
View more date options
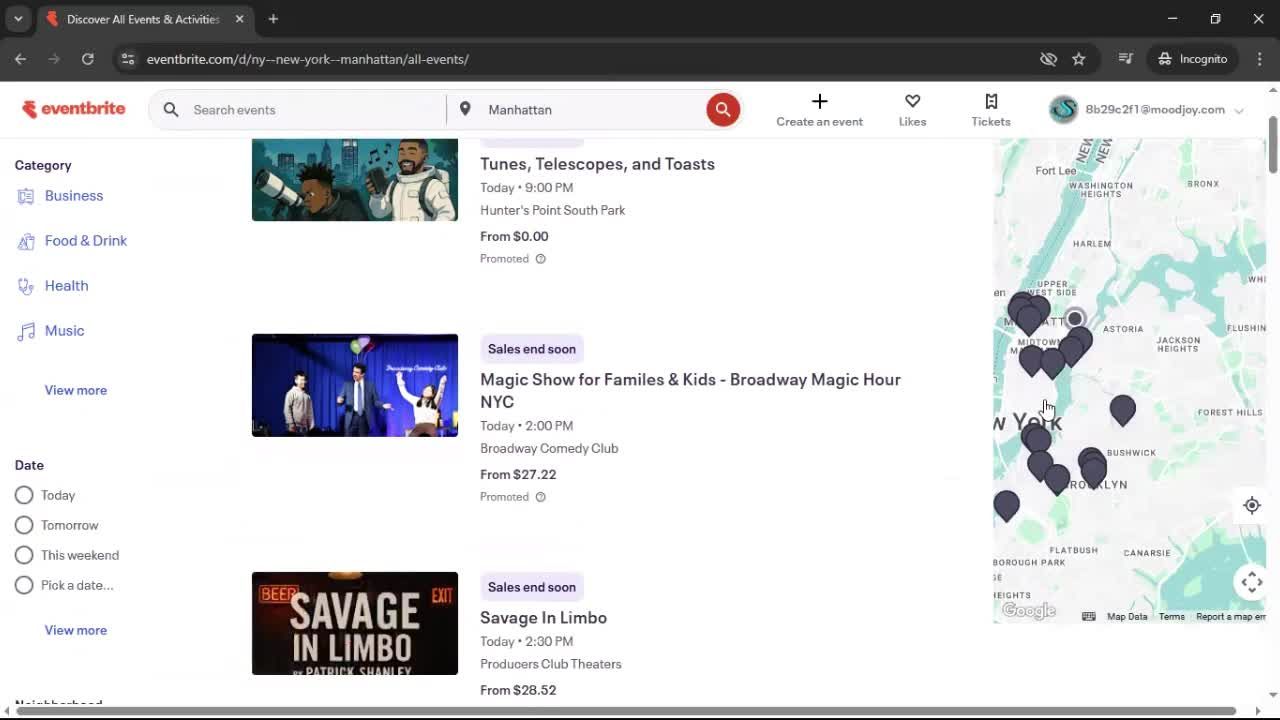click(75, 630)
